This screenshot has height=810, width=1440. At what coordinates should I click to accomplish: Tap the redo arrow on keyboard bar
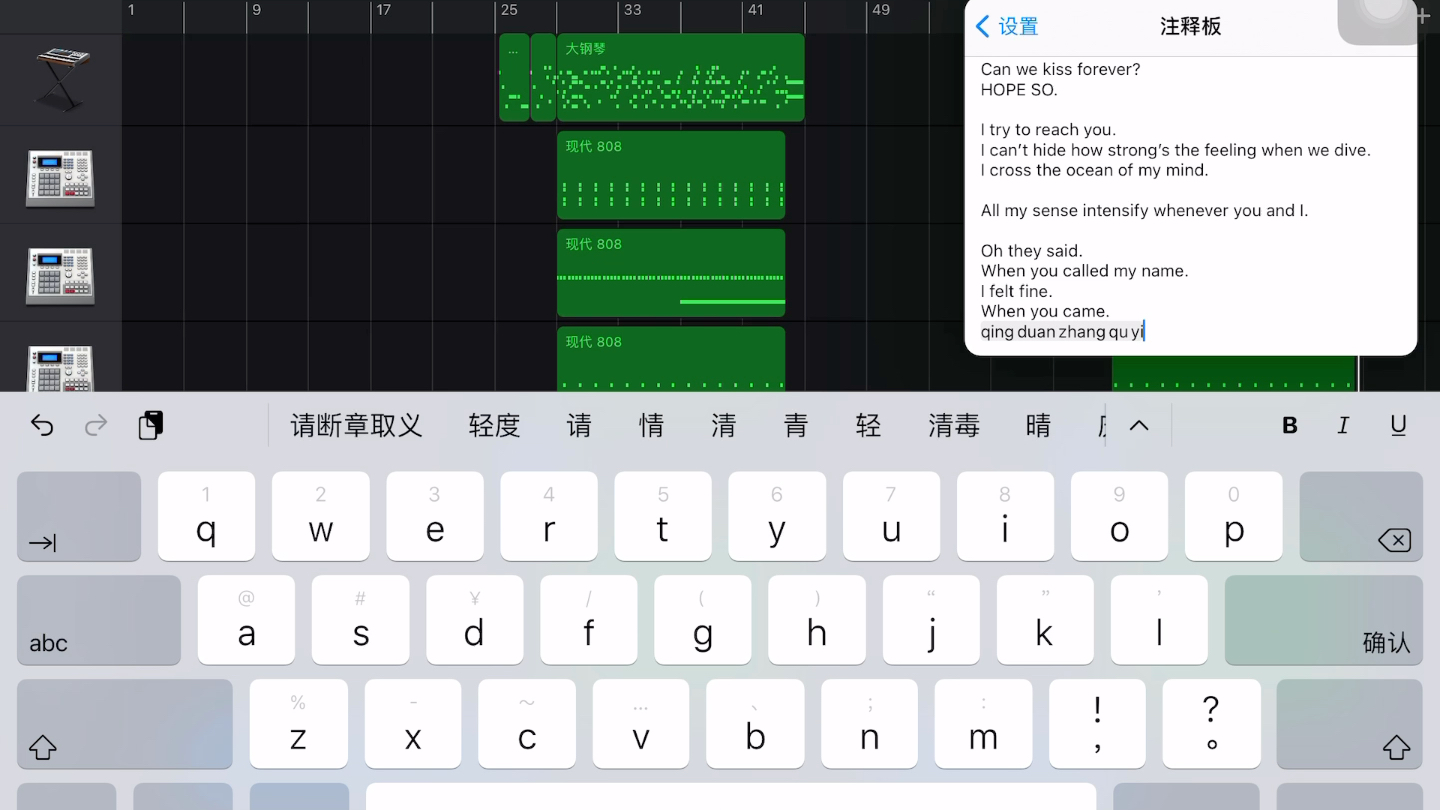pyautogui.click(x=96, y=426)
